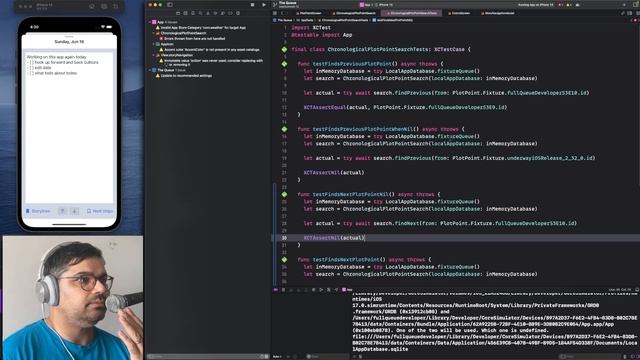640x360 pixels.
Task: Tap the Sunday, Jun 18 date header
Action: [69, 42]
